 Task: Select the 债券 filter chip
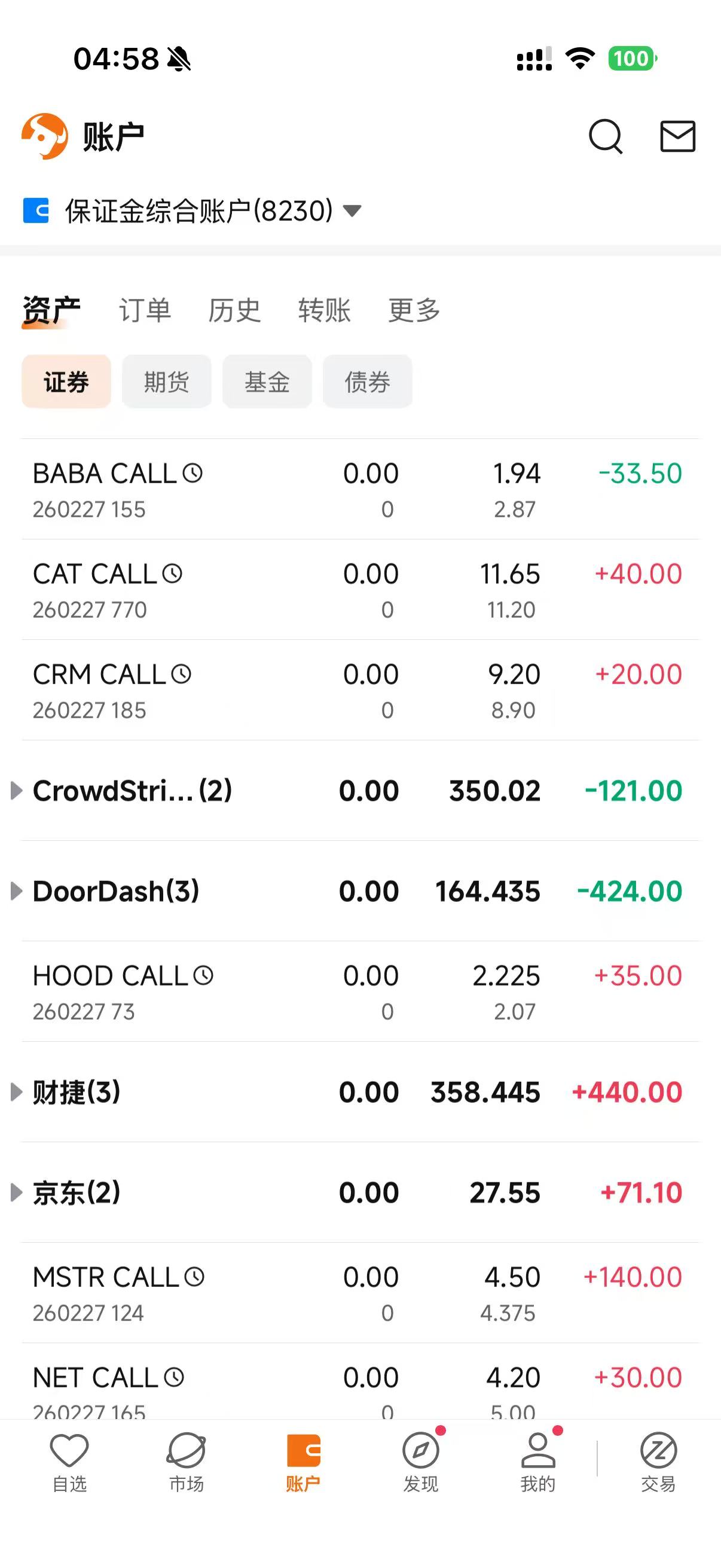(x=368, y=382)
